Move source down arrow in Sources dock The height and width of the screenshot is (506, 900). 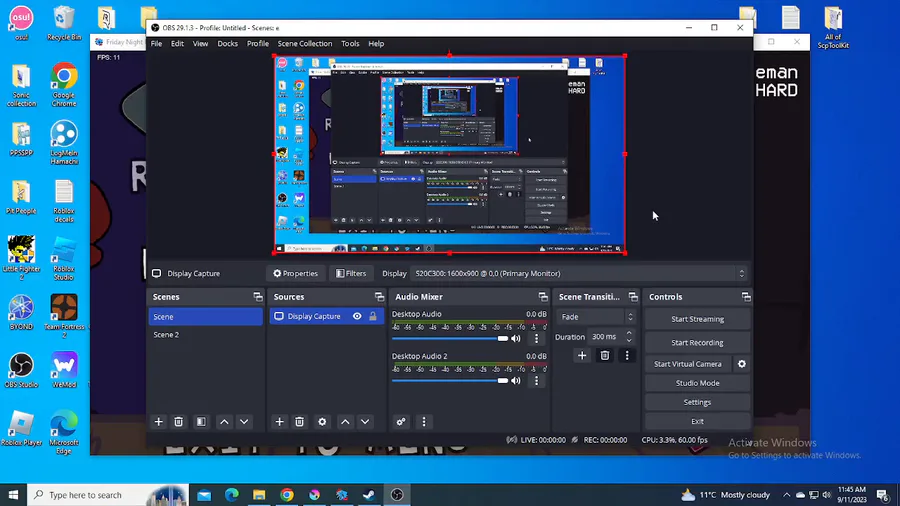365,422
